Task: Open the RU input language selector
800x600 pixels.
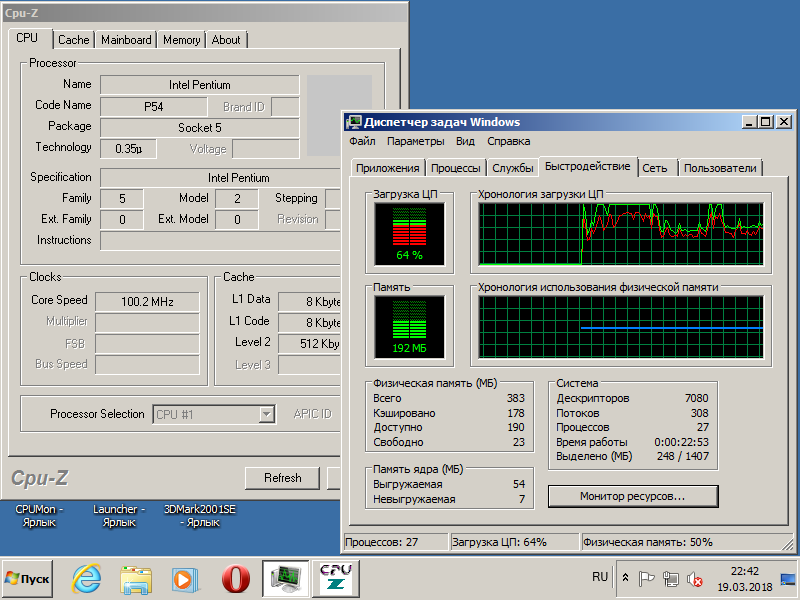Action: click(600, 578)
